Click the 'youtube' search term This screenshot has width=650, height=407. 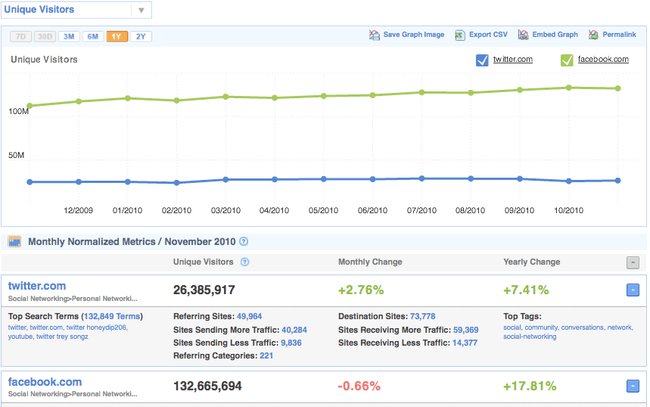click(x=20, y=337)
